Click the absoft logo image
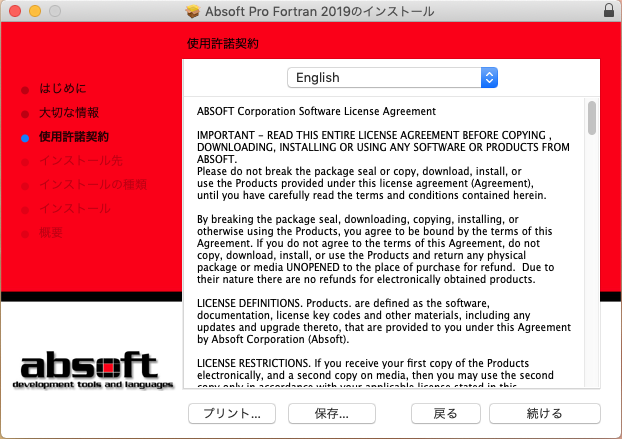 click(93, 370)
